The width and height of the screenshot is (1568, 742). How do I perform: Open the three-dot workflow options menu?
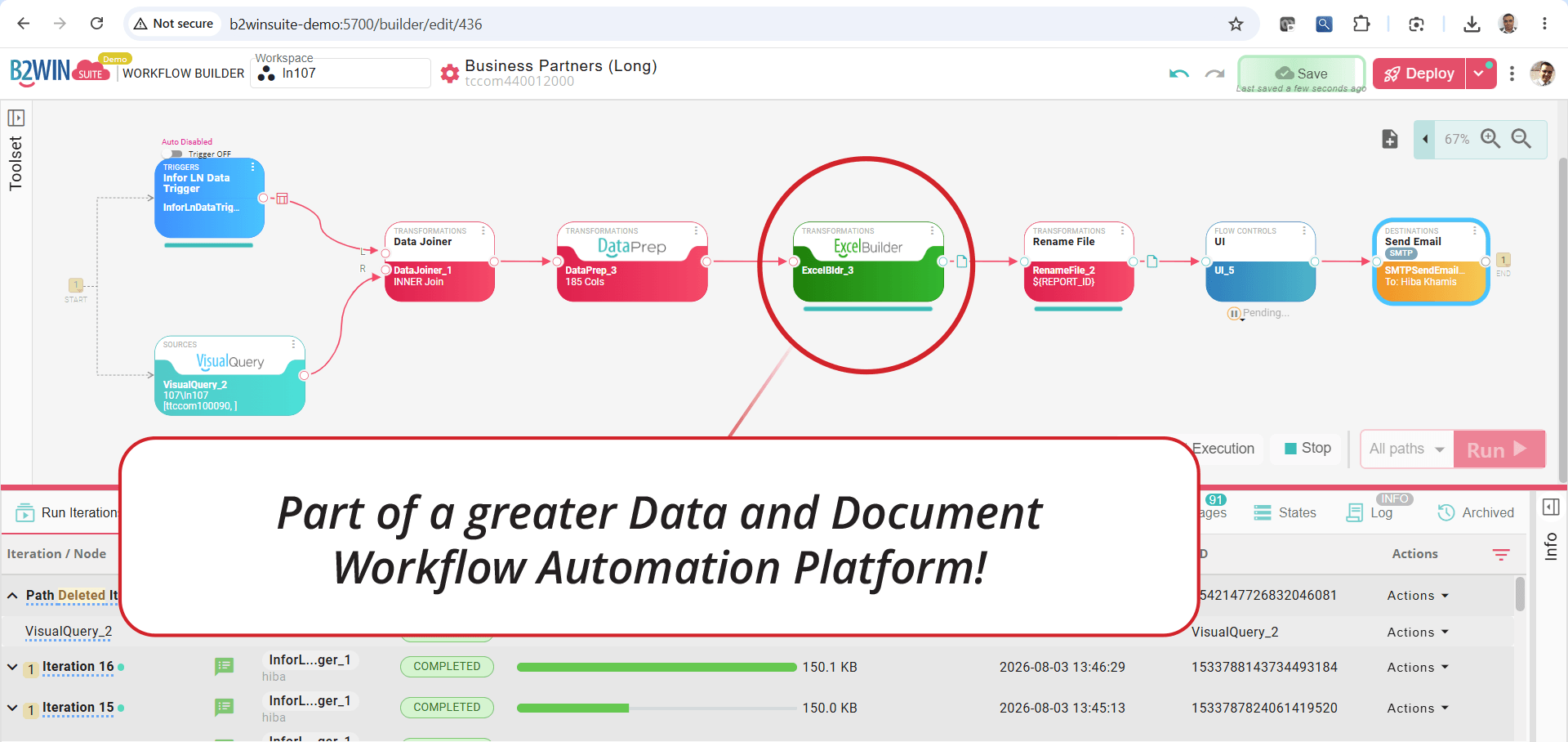[1512, 74]
